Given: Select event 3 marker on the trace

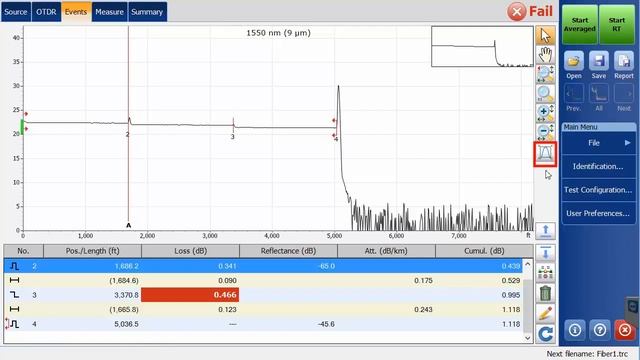Looking at the screenshot, I should point(233,137).
